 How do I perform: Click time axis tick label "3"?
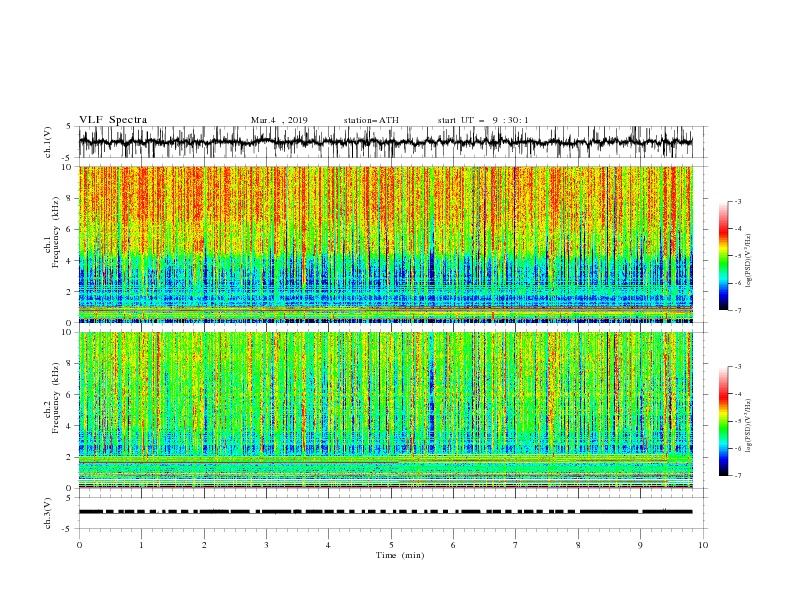point(266,545)
